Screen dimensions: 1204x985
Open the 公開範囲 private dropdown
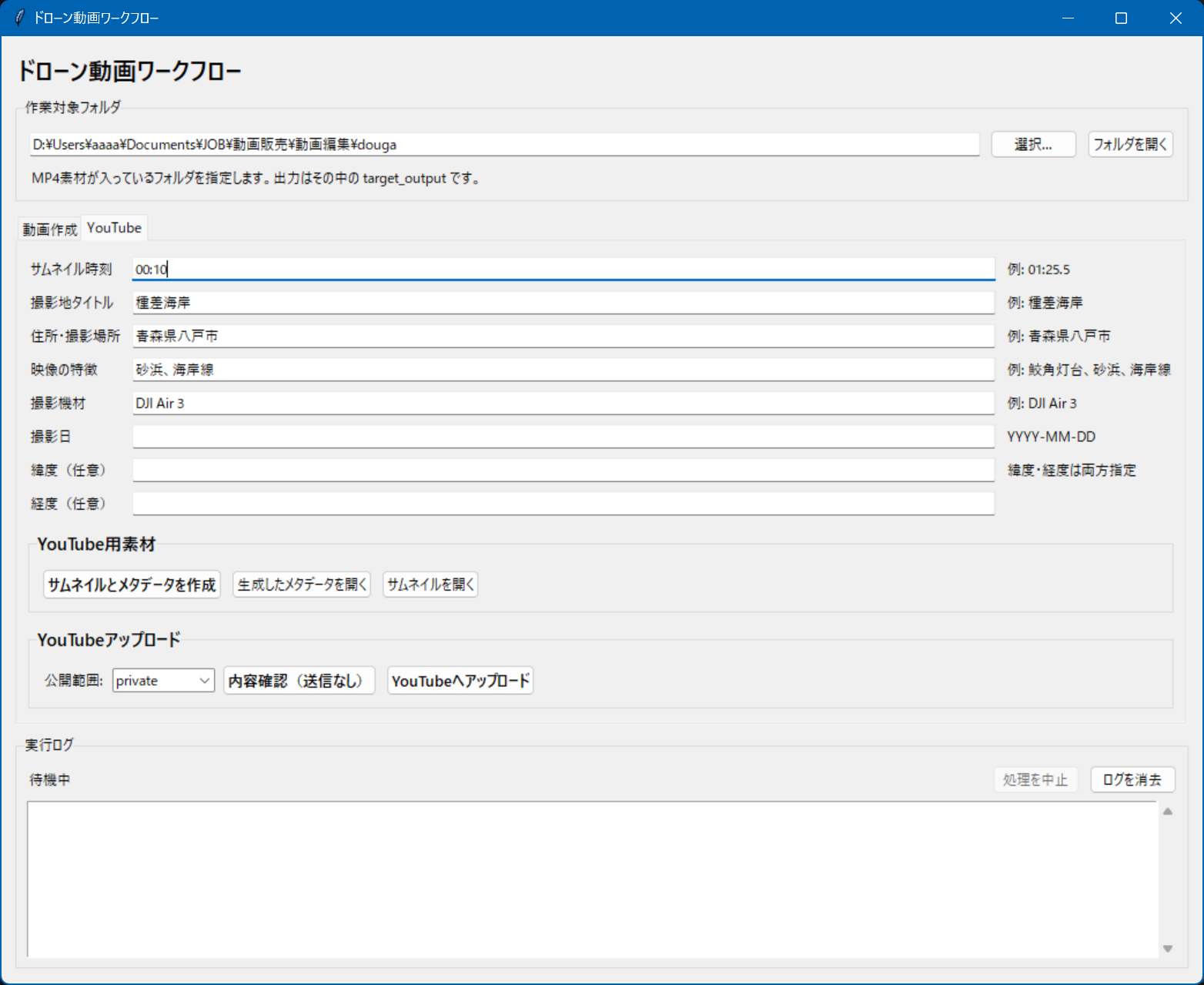coord(163,681)
